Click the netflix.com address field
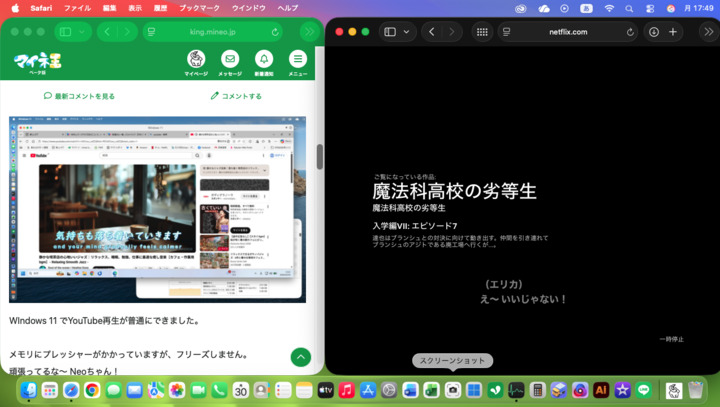The image size is (720, 407). tap(568, 32)
